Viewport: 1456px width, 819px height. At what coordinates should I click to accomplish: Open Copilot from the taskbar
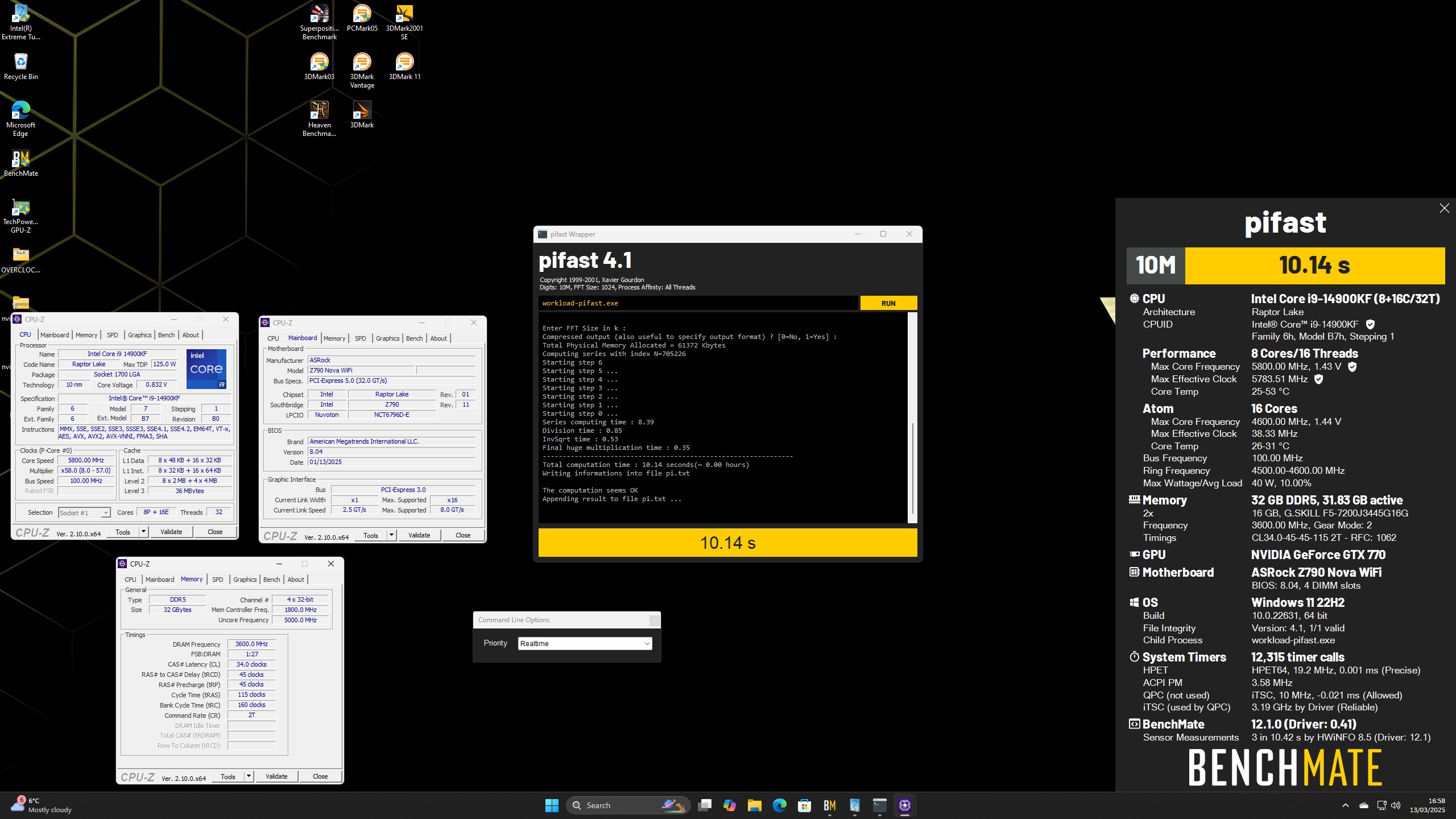click(x=730, y=805)
